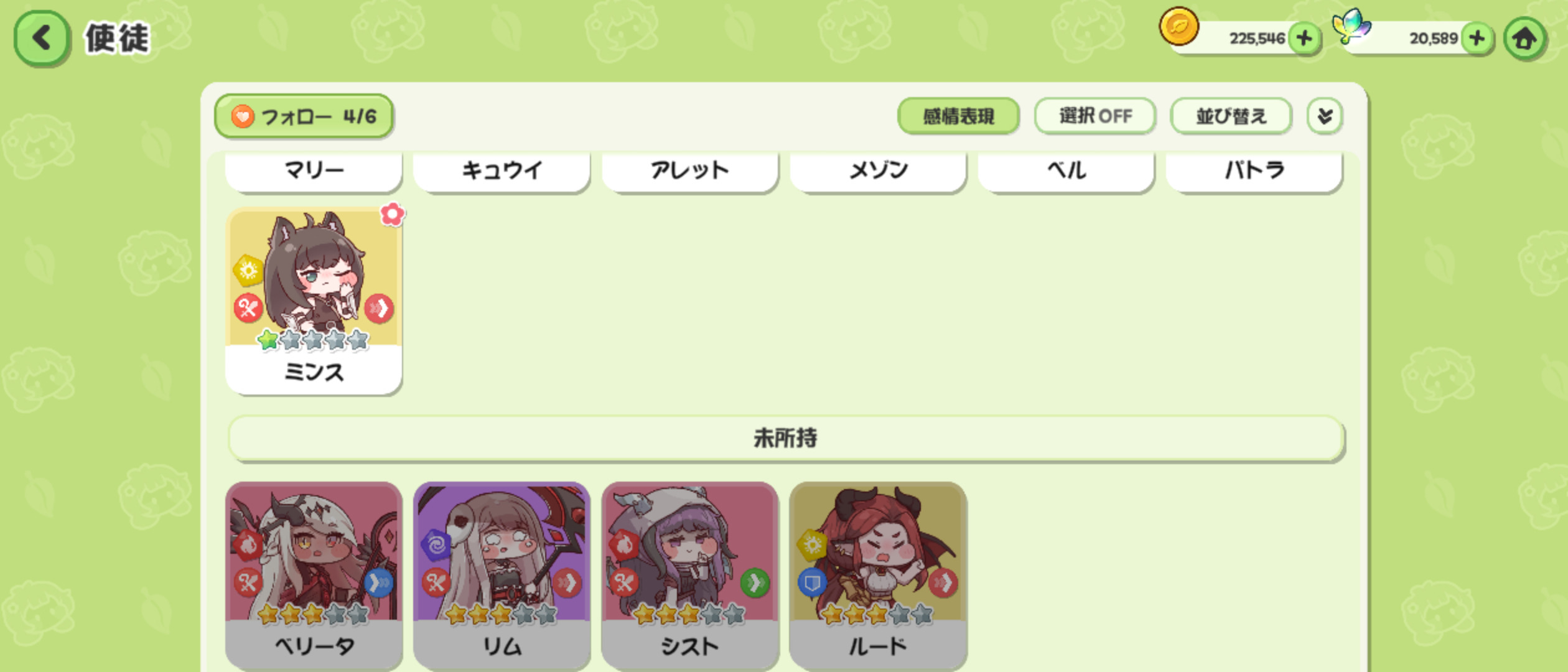The image size is (1568, 672).
Task: Open the フォロー 4/6 follow filter
Action: pyautogui.click(x=304, y=116)
